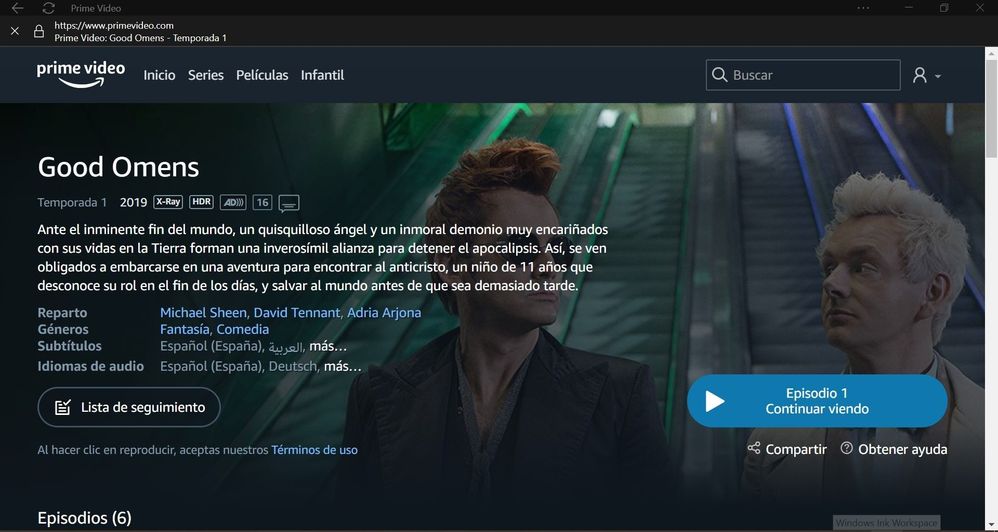The image size is (998, 532).
Task: Click the Temporada 1 label
Action: click(x=73, y=202)
